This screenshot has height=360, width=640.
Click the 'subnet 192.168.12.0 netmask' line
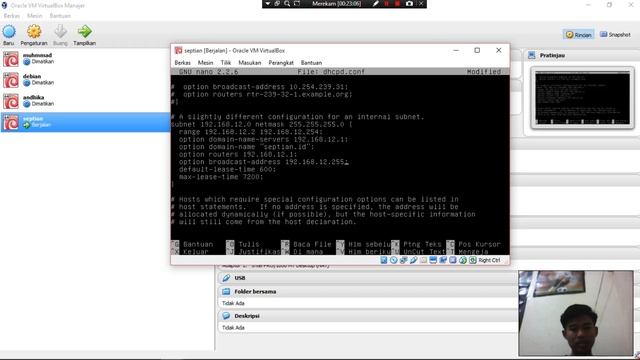click(x=262, y=124)
